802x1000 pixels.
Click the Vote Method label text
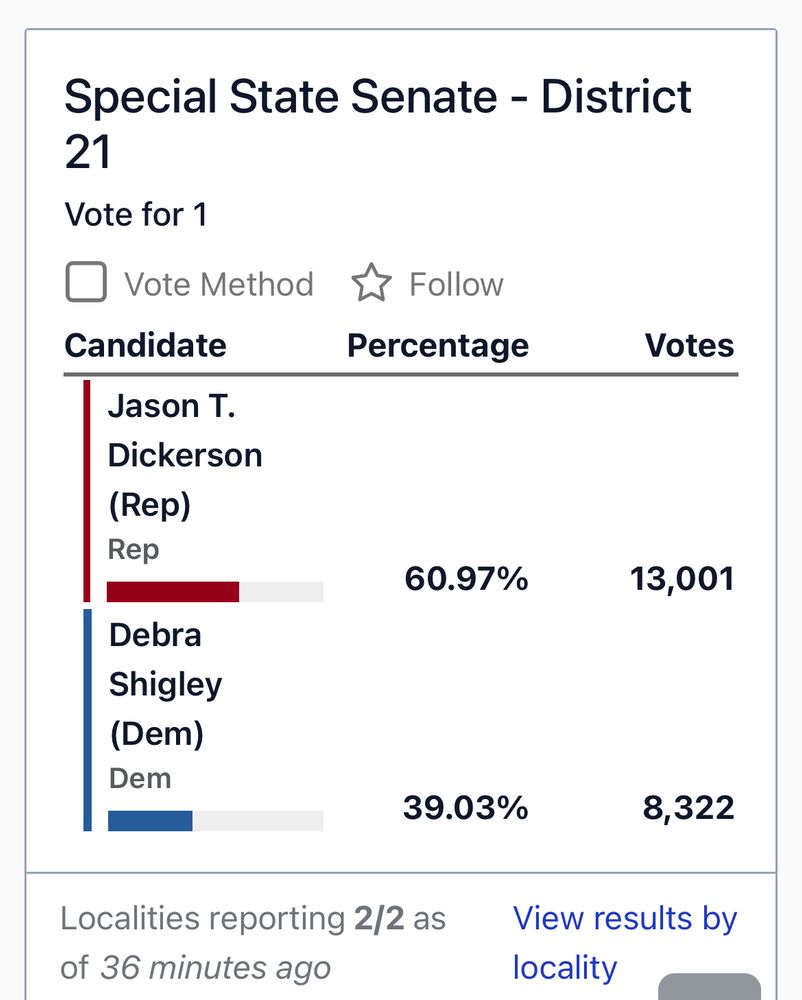(x=218, y=284)
